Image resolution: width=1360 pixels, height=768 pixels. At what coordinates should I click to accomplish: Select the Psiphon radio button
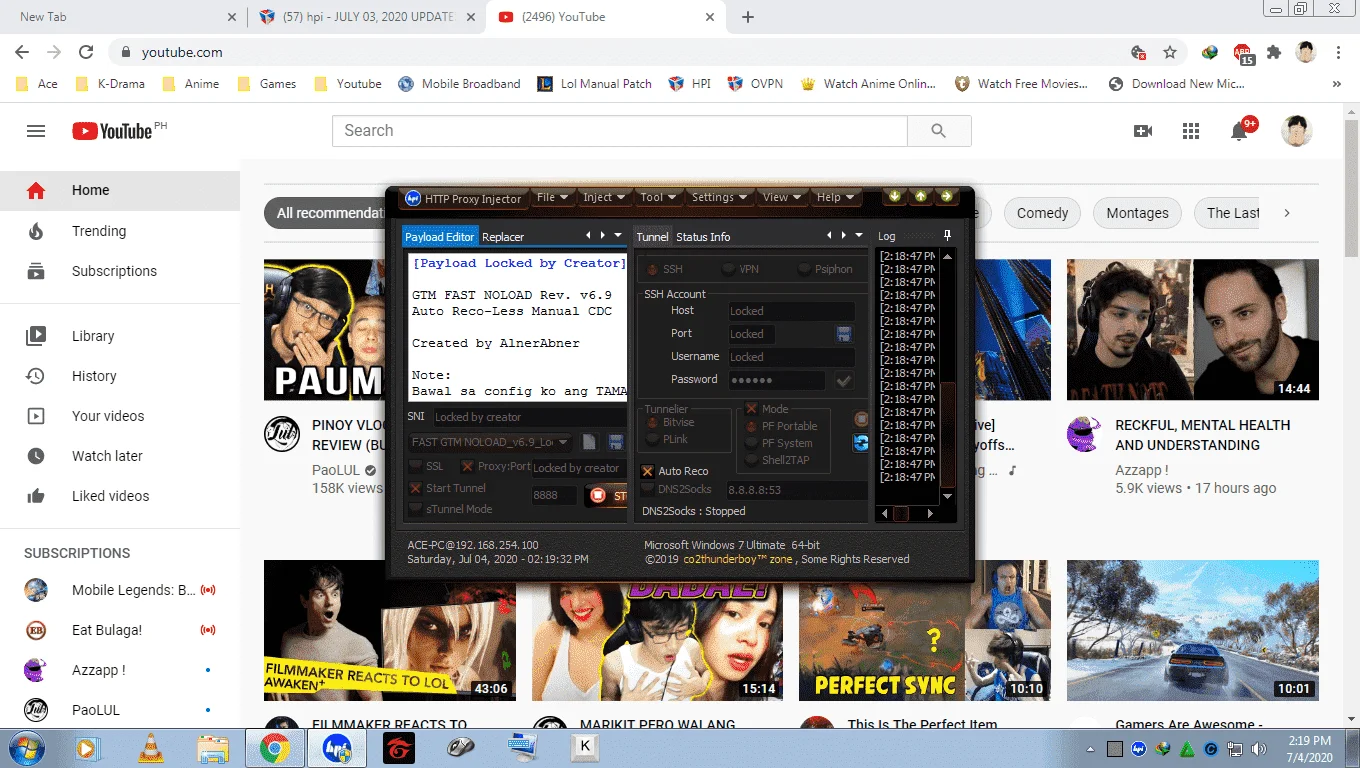tap(804, 269)
